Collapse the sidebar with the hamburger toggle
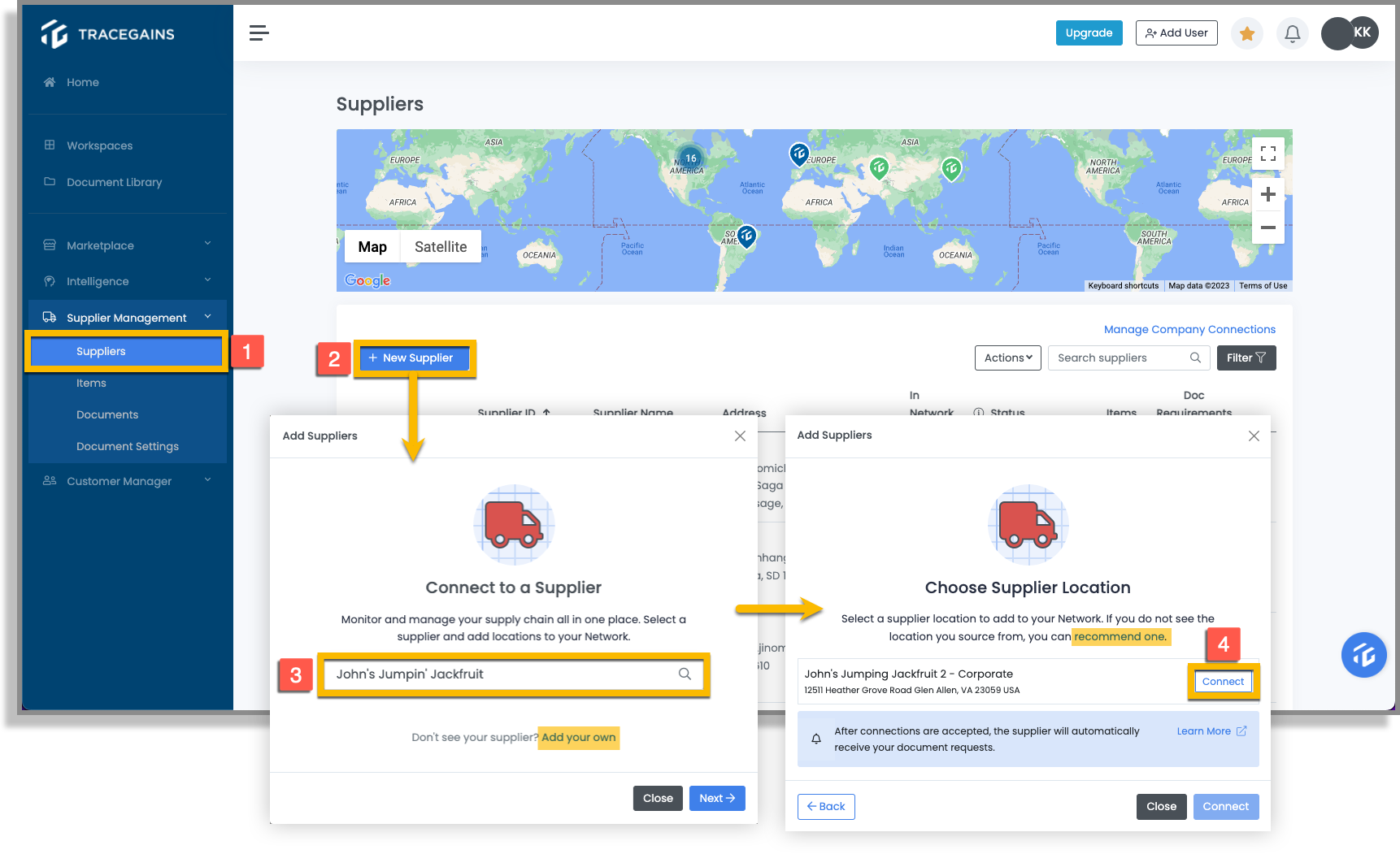The image size is (1400, 854). tap(259, 33)
